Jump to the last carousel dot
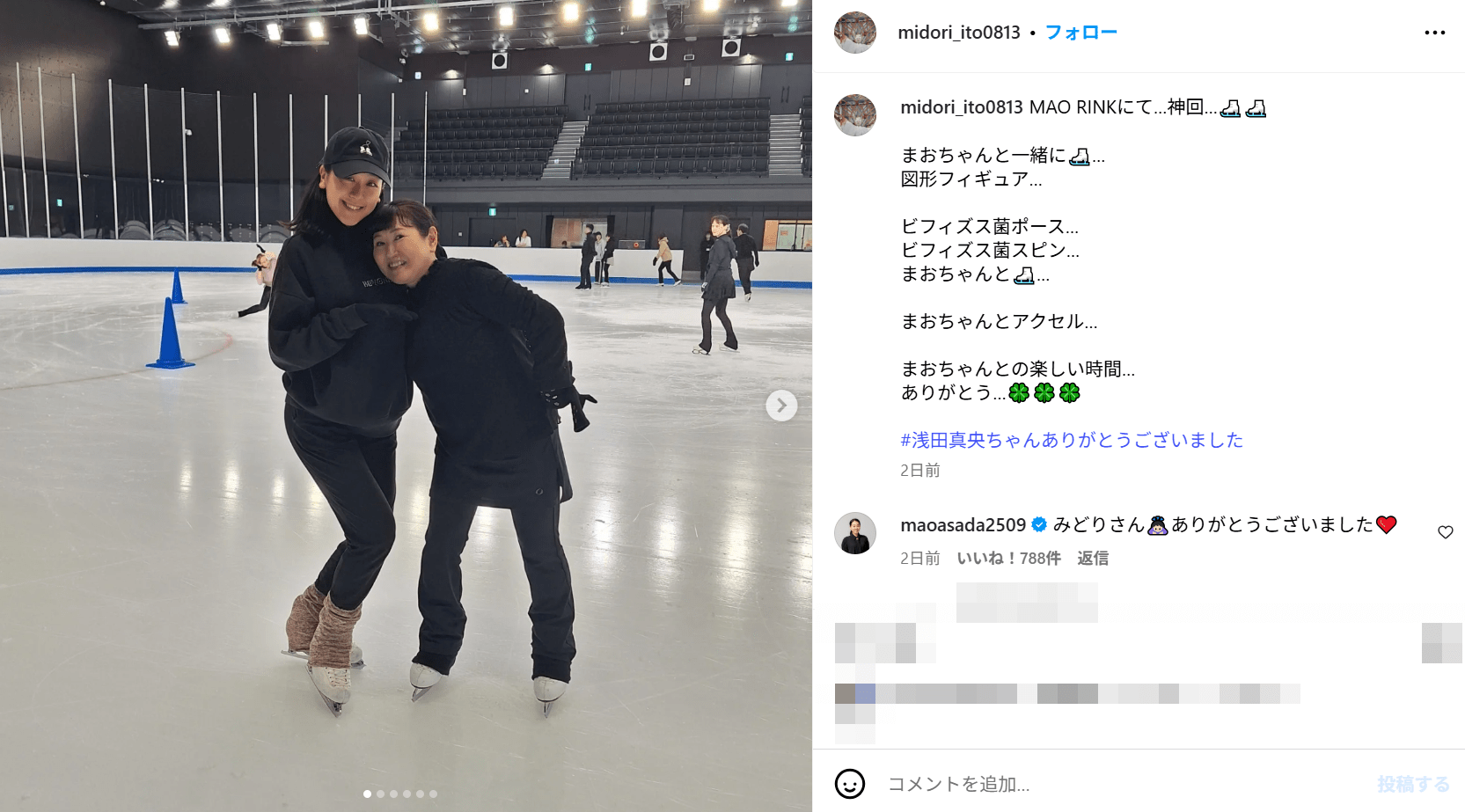Viewport: 1465px width, 812px height. pyautogui.click(x=433, y=794)
